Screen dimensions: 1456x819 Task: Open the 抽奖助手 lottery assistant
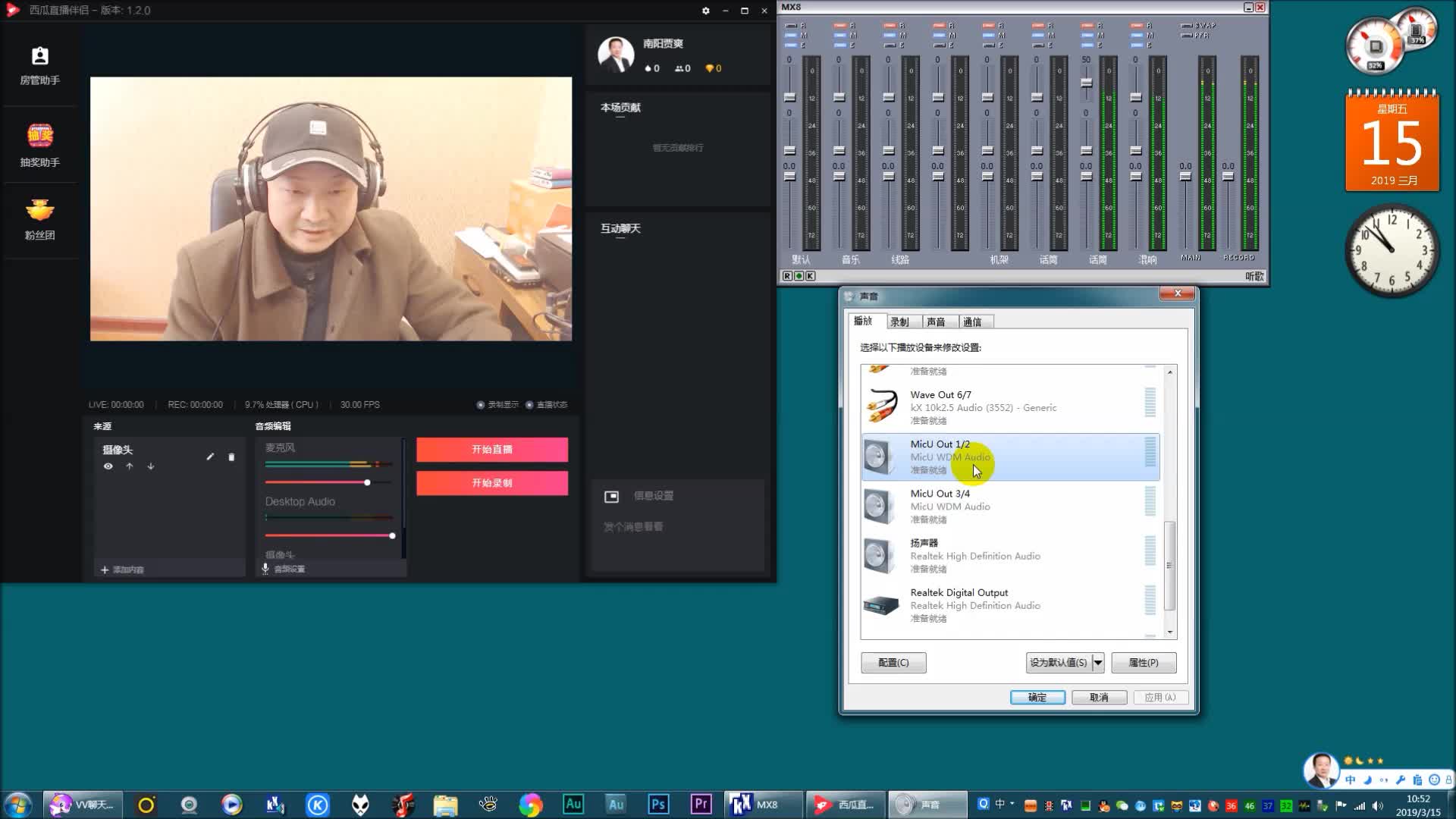(x=39, y=145)
